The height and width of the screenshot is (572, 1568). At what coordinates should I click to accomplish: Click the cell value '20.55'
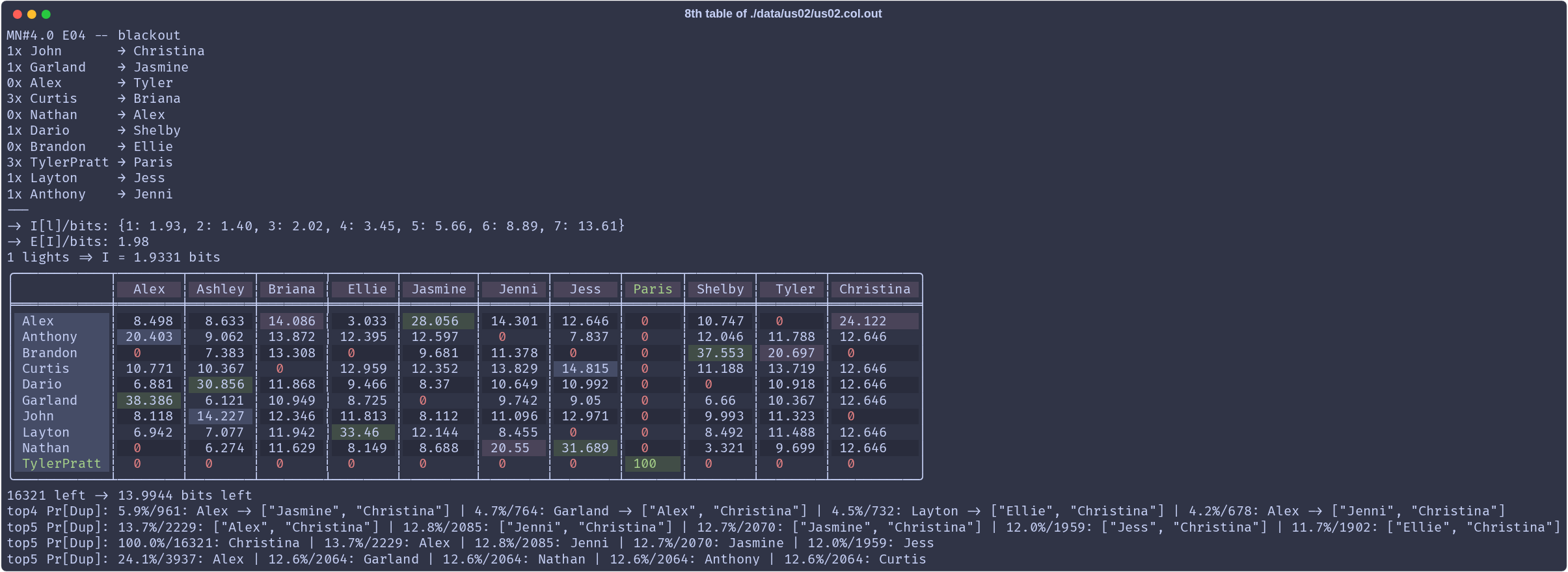(514, 448)
